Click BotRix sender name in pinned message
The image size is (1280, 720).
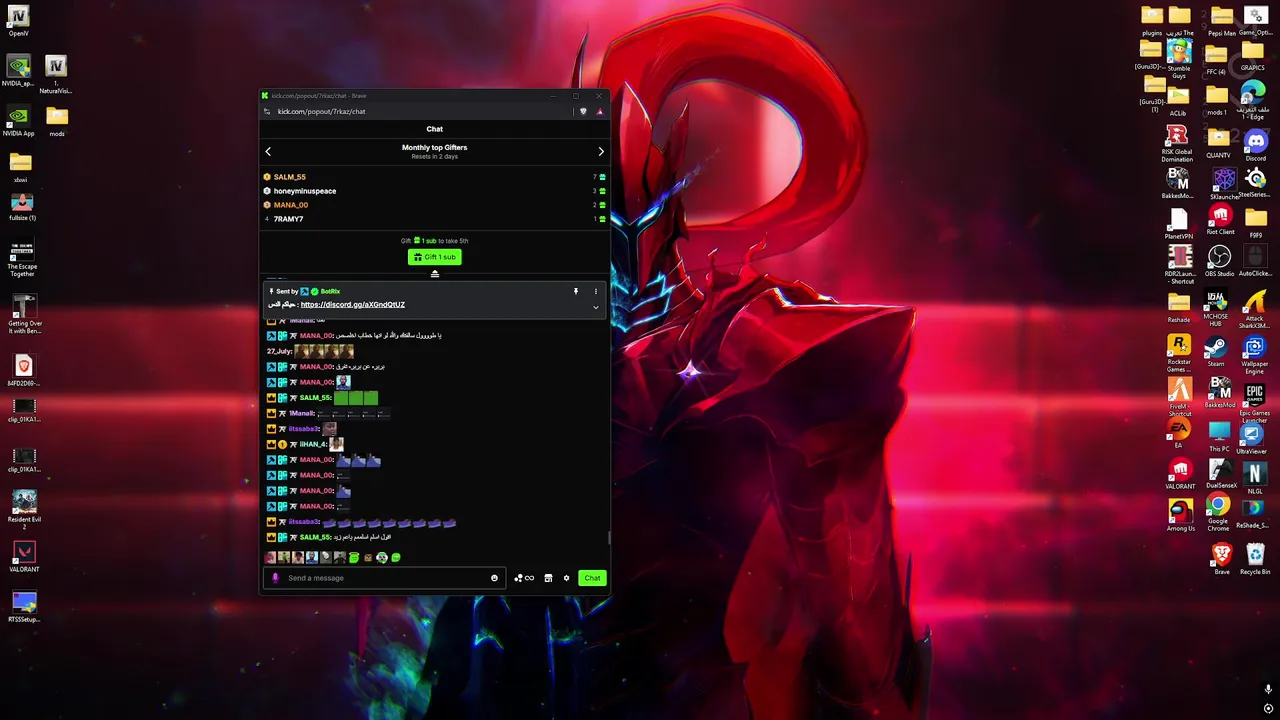330,292
